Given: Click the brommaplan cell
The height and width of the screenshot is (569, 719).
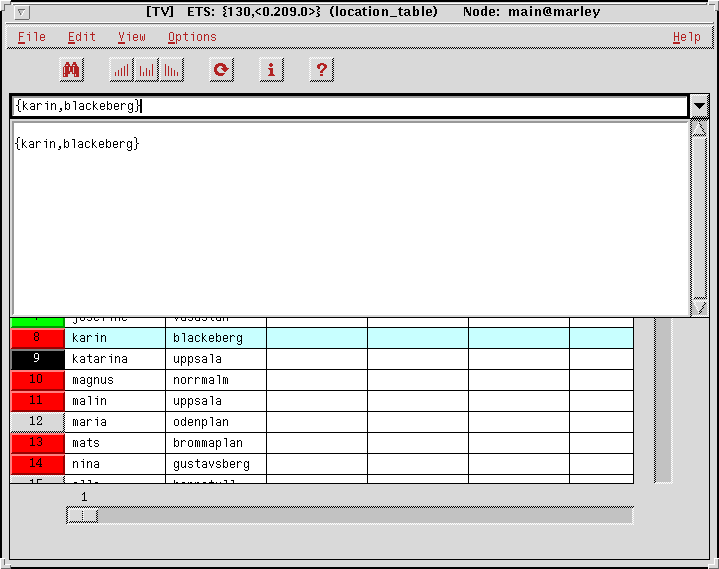Looking at the screenshot, I should pyautogui.click(x=216, y=443).
